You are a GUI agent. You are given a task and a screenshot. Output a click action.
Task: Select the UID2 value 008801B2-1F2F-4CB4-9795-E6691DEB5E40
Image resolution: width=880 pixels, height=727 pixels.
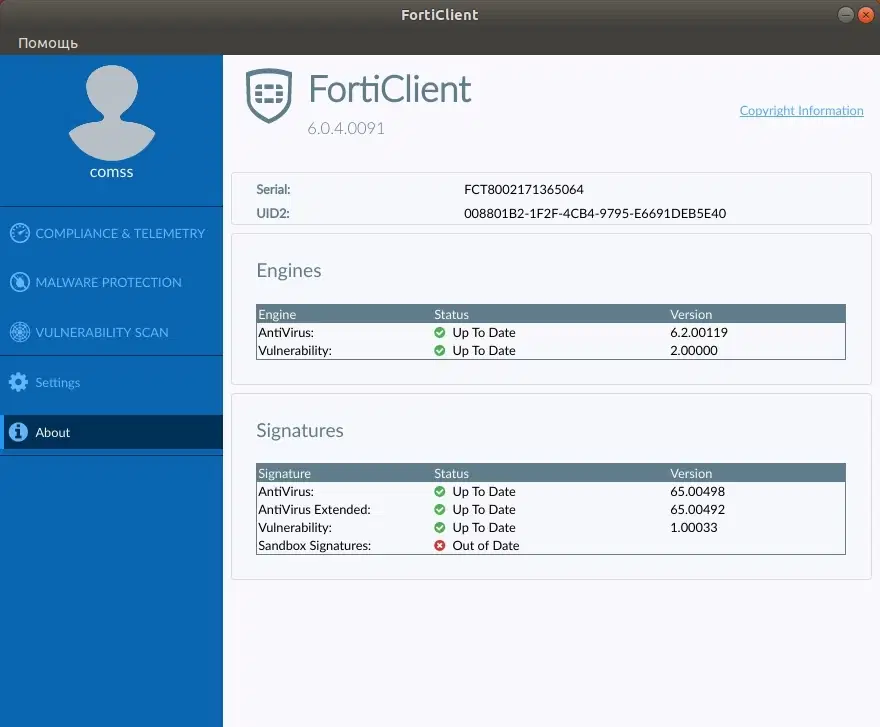coord(595,213)
